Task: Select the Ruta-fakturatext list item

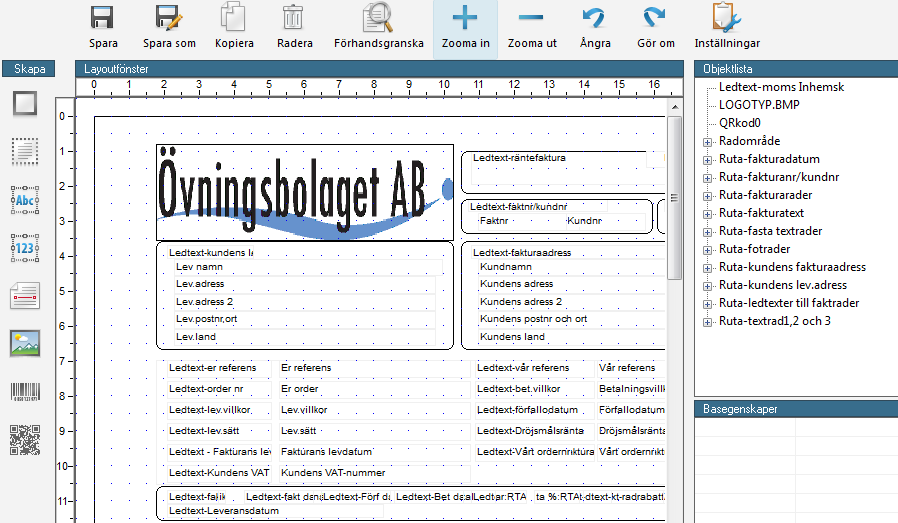Action: pyautogui.click(x=761, y=213)
